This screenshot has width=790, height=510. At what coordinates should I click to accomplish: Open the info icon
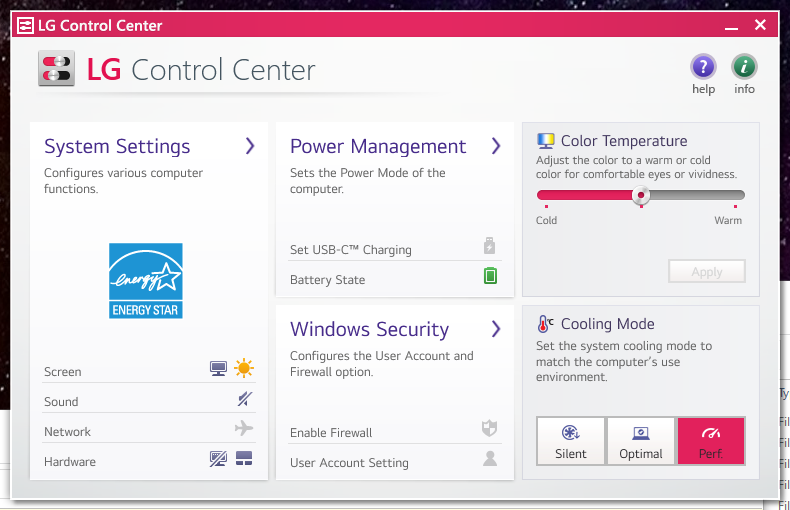pos(744,67)
